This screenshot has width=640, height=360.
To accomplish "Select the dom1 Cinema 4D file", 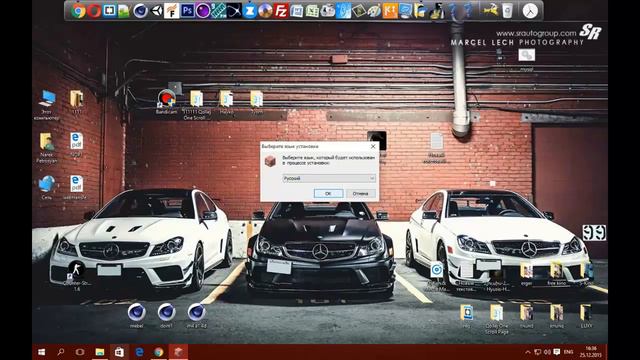I will click(167, 316).
